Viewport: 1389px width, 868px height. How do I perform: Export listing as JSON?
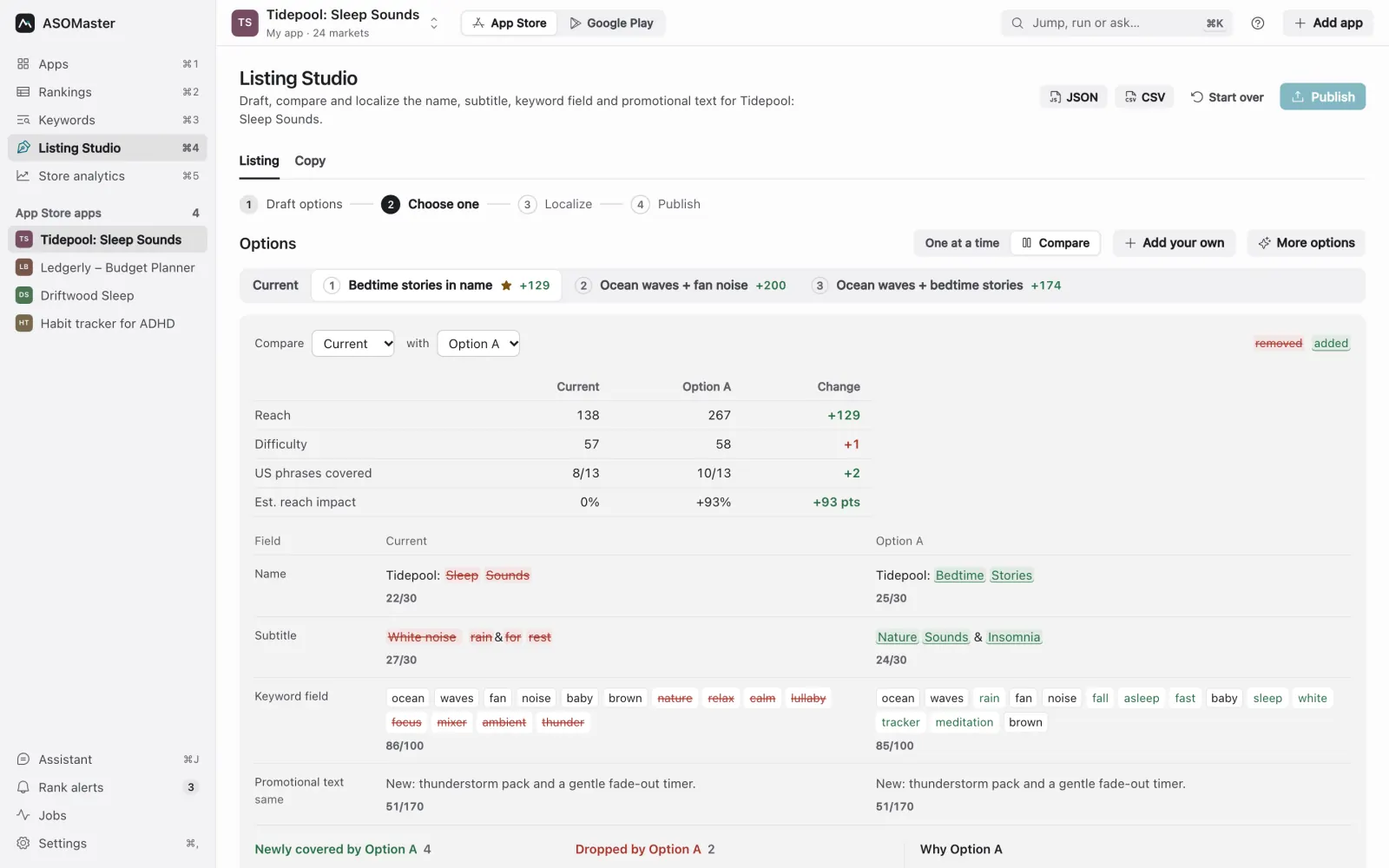(1073, 96)
